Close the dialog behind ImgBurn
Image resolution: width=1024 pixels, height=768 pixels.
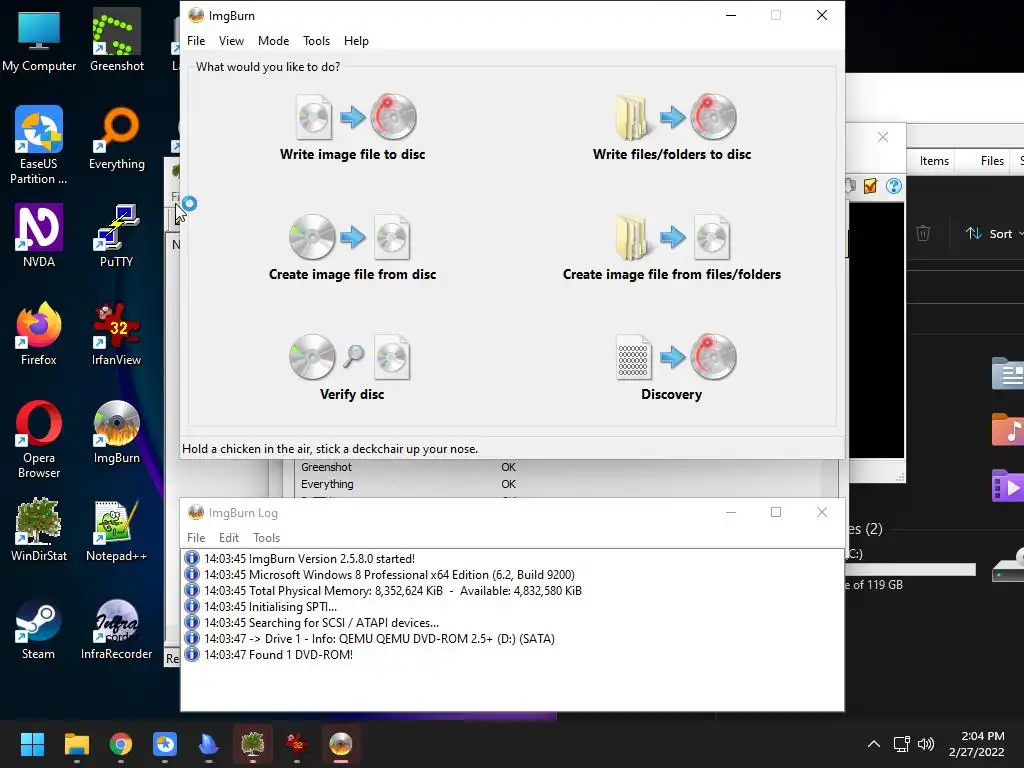point(883,137)
